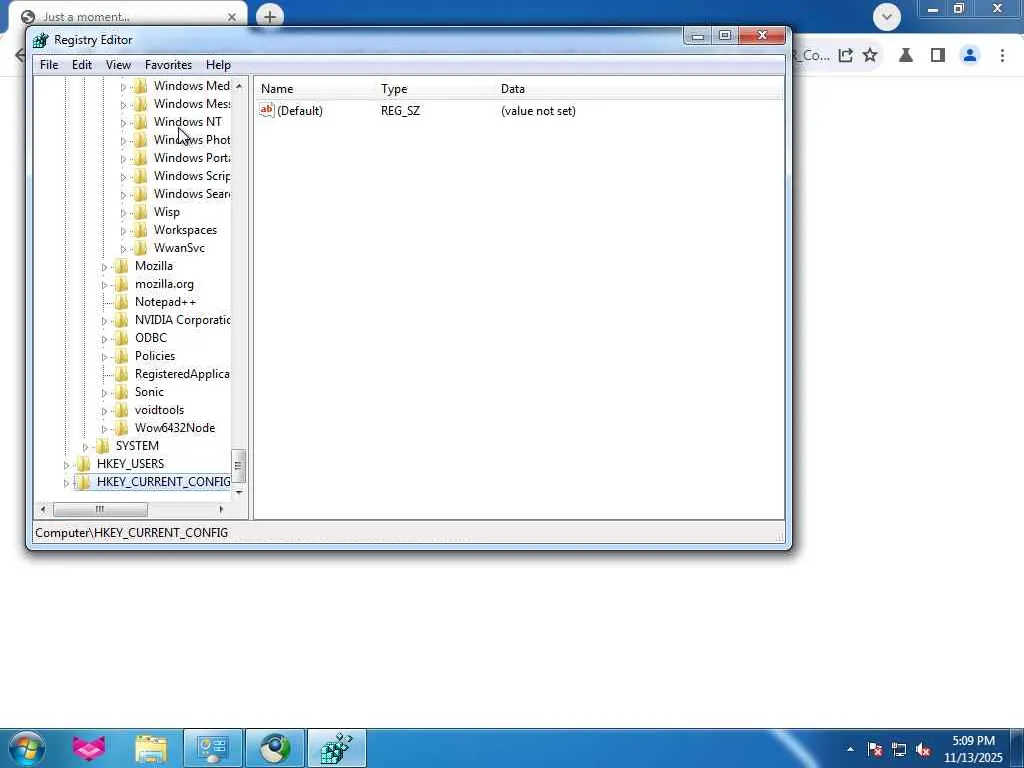Select the SYSTEM folder icon
Image resolution: width=1024 pixels, height=768 pixels.
pos(102,446)
